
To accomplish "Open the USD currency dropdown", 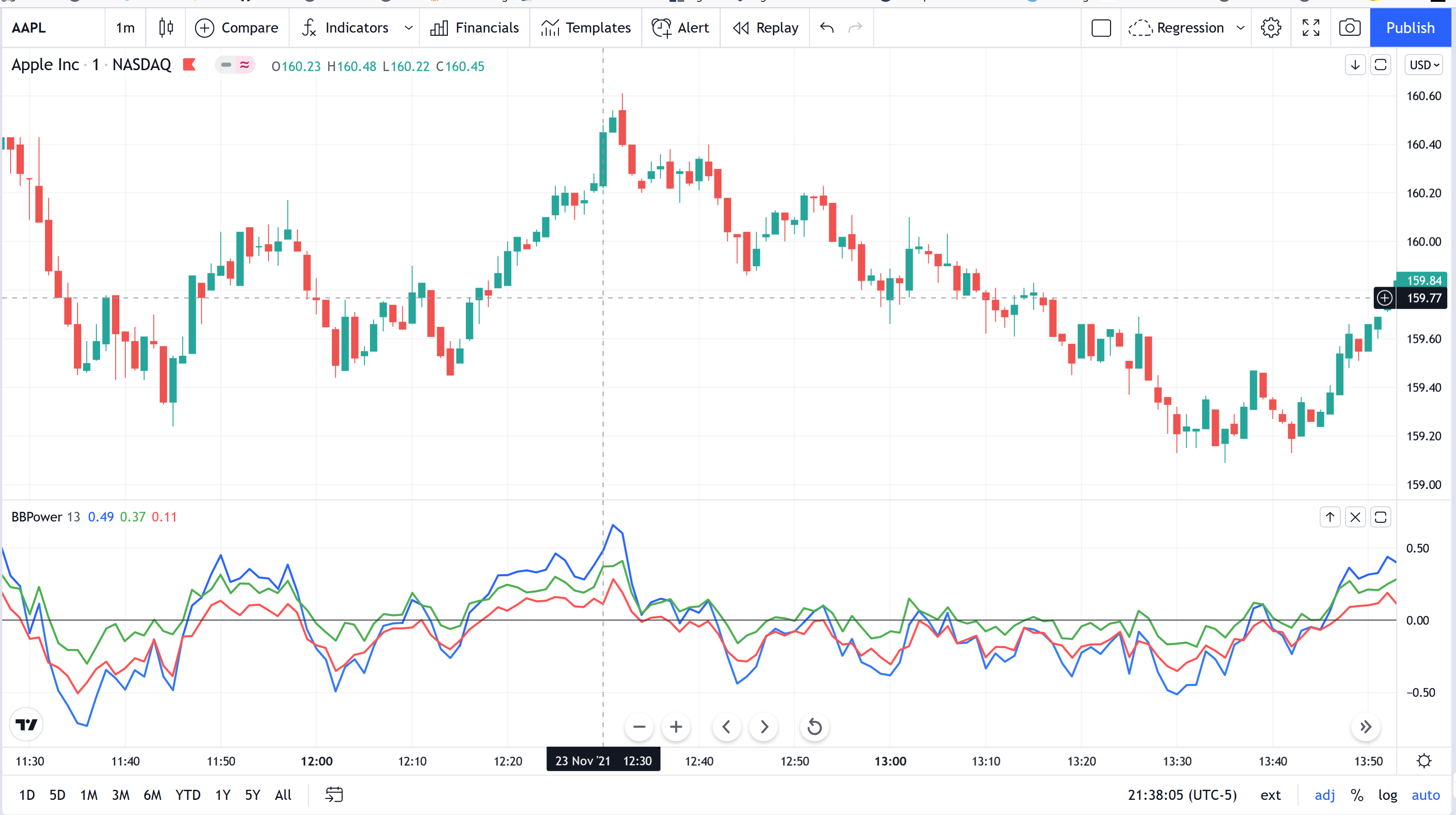I will [x=1424, y=65].
